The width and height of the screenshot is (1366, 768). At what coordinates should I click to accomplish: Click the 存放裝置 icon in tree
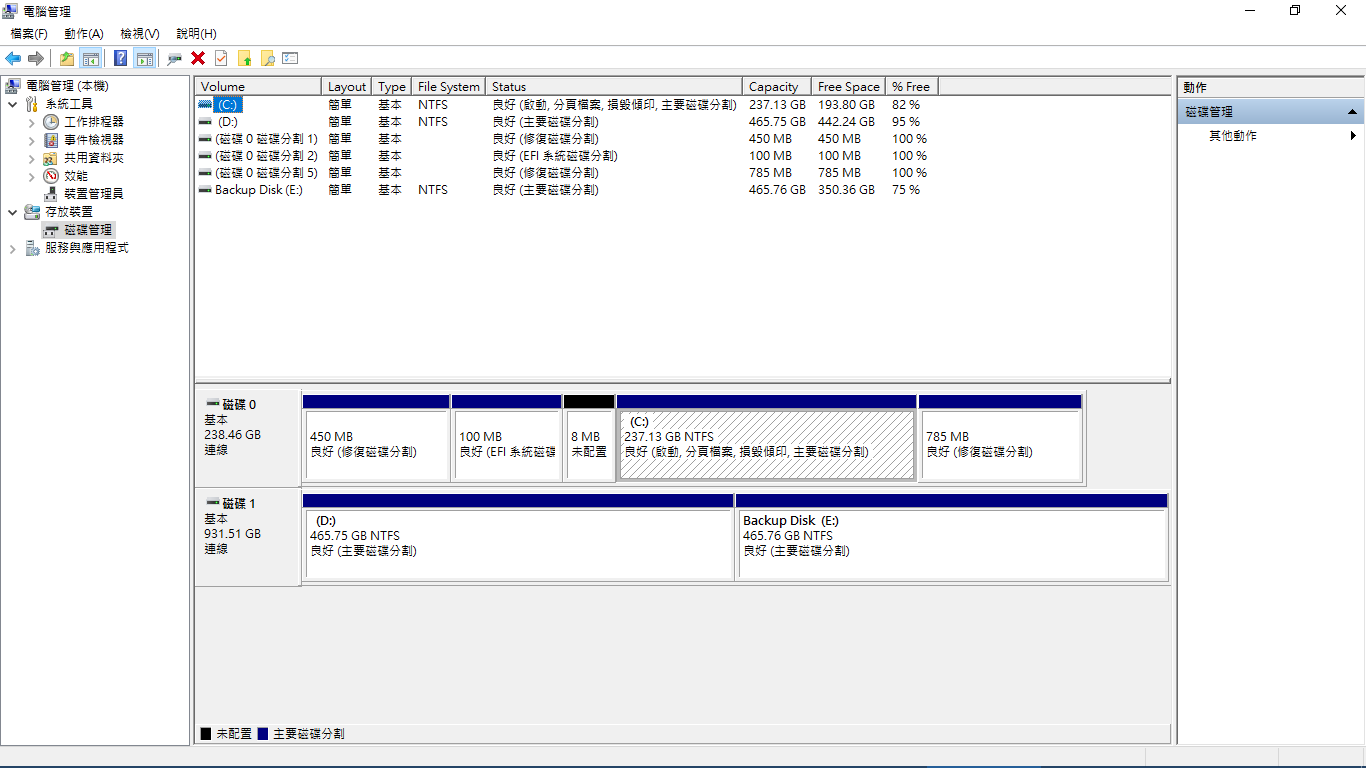point(32,212)
